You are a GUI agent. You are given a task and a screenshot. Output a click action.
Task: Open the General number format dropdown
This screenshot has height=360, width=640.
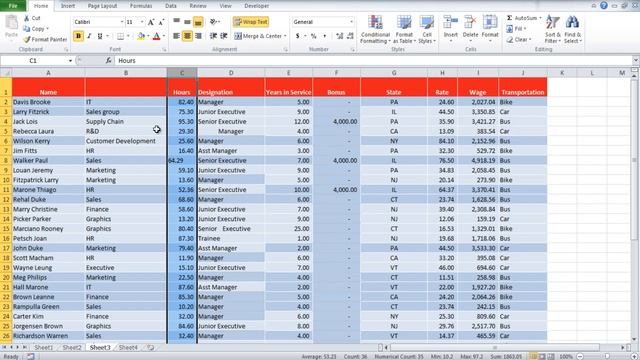click(x=351, y=22)
